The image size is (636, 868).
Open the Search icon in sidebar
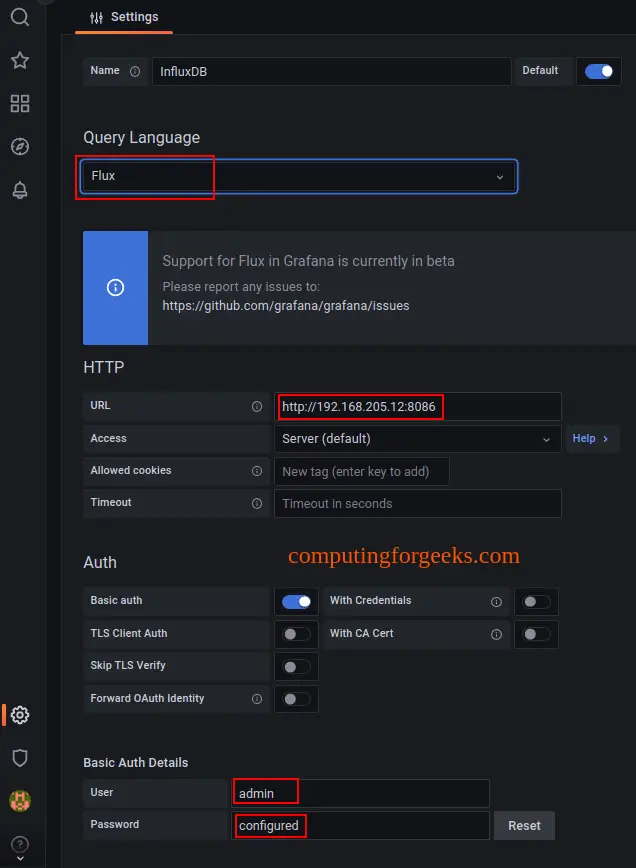point(20,17)
